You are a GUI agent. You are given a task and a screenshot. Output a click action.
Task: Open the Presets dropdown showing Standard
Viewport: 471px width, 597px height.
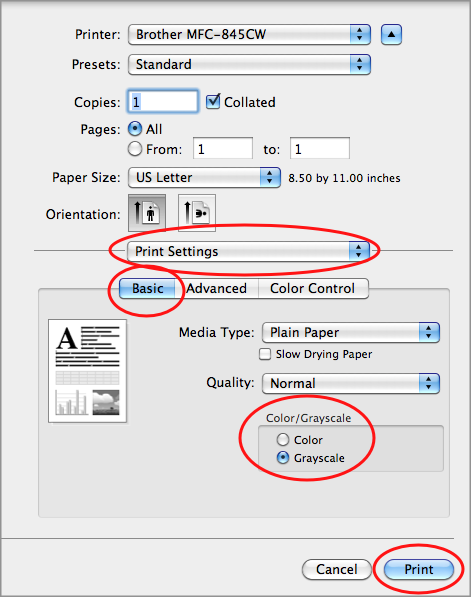[x=249, y=64]
